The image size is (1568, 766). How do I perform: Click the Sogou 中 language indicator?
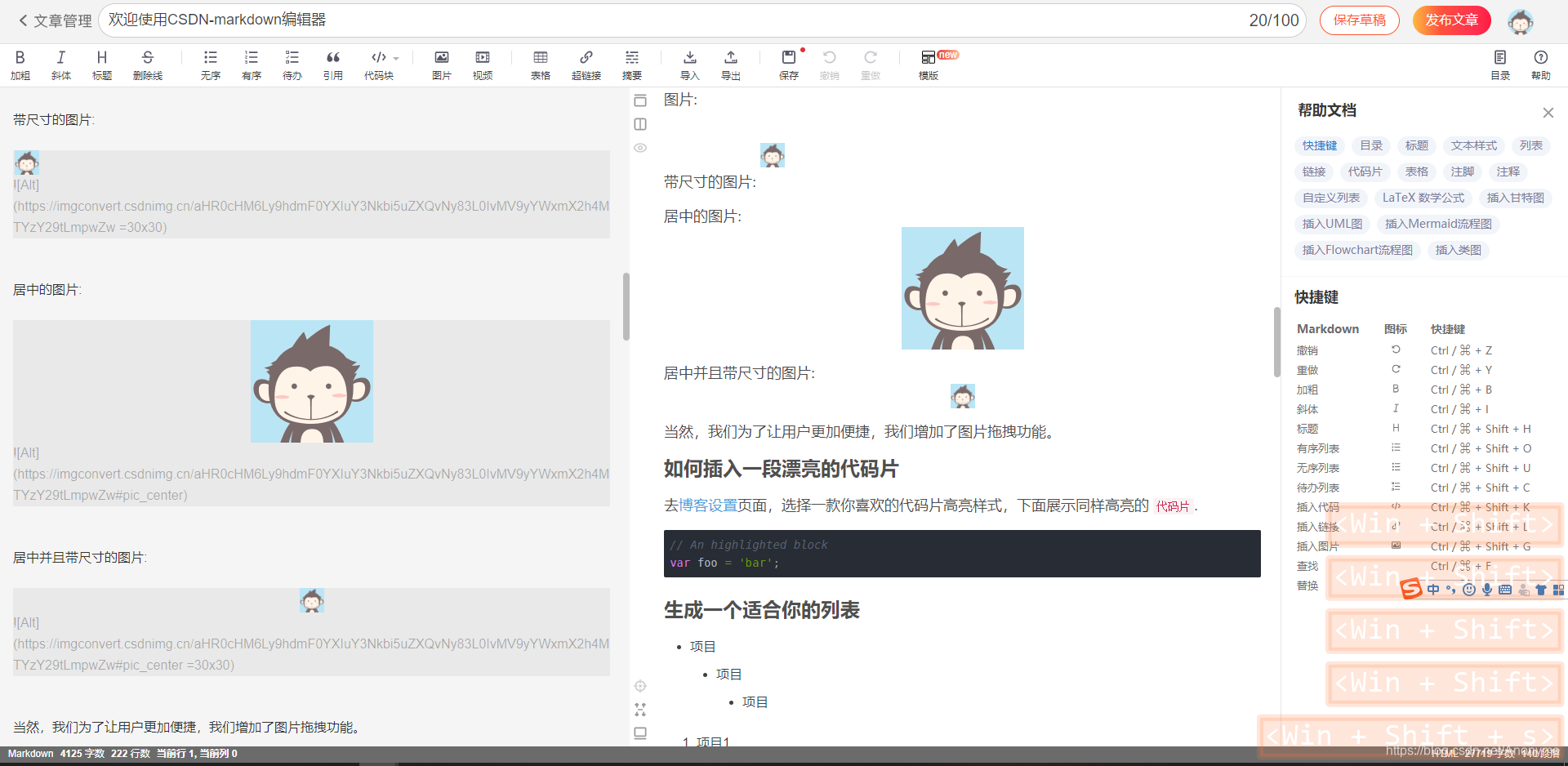click(x=1433, y=590)
